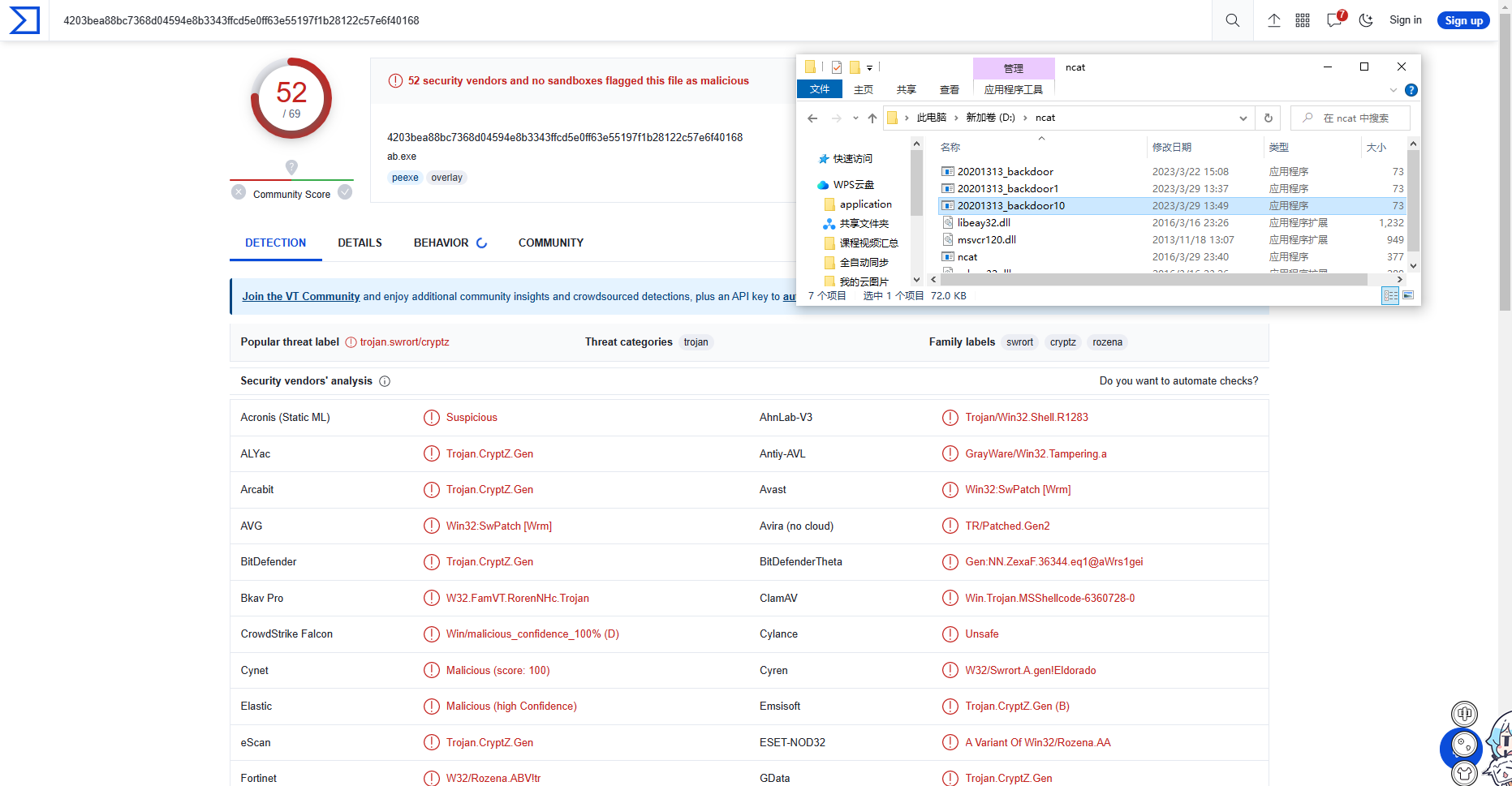Sort files by the 修改日期 column header
Image resolution: width=1512 pixels, height=786 pixels.
[1171, 148]
